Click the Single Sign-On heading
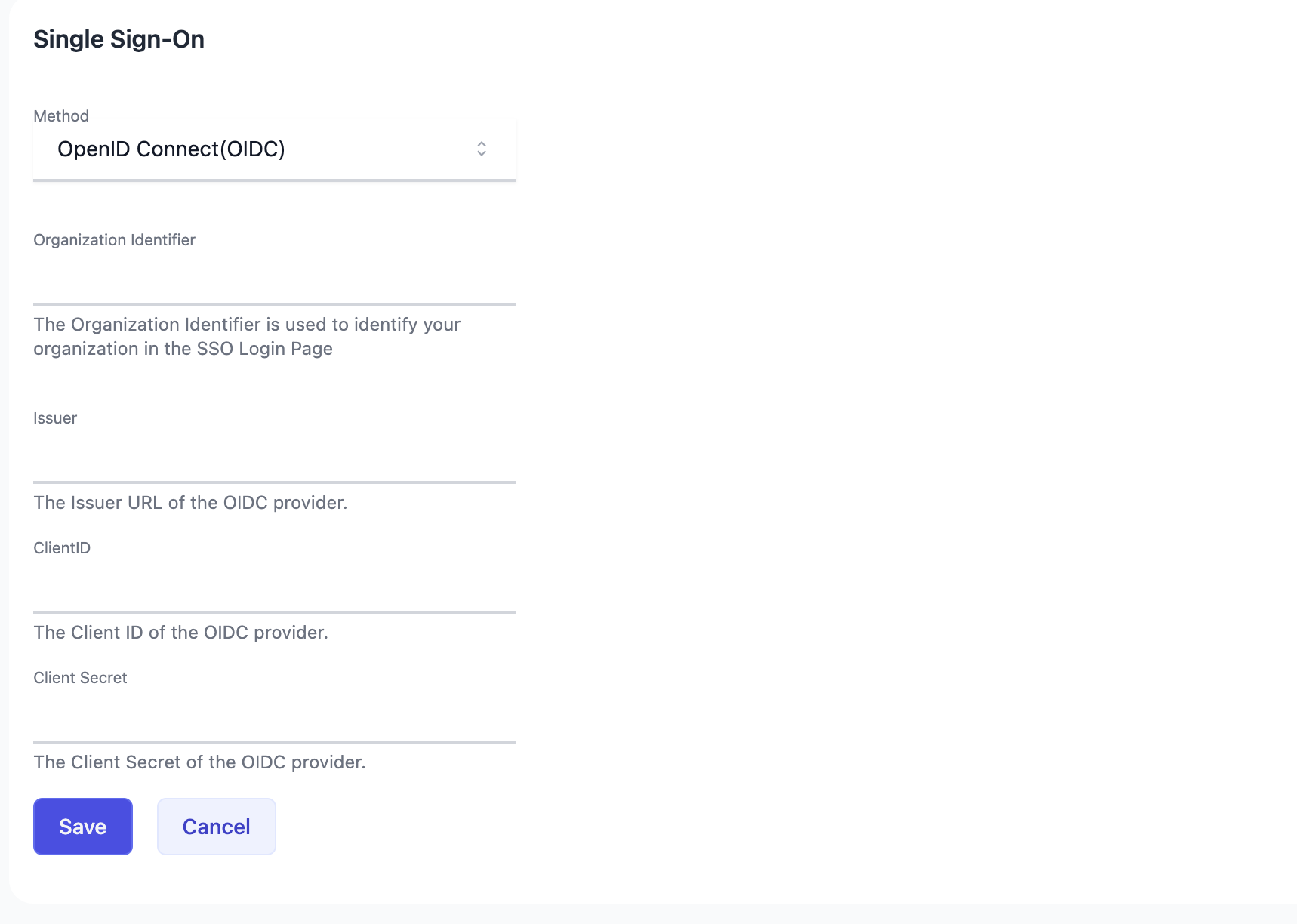The image size is (1297, 924). pyautogui.click(x=119, y=38)
